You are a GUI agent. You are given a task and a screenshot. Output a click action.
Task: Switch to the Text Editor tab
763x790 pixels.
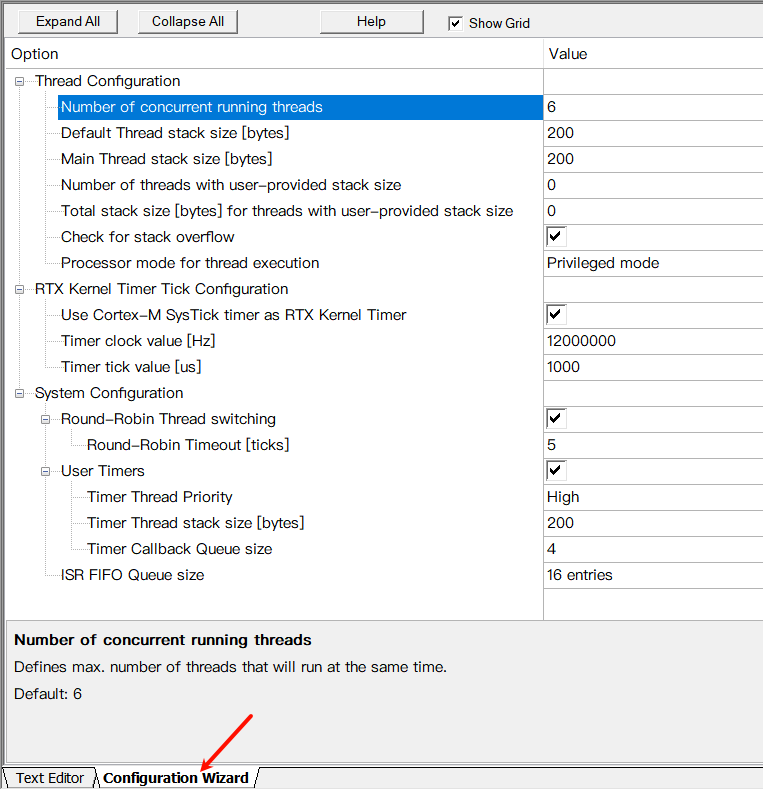[x=50, y=778]
